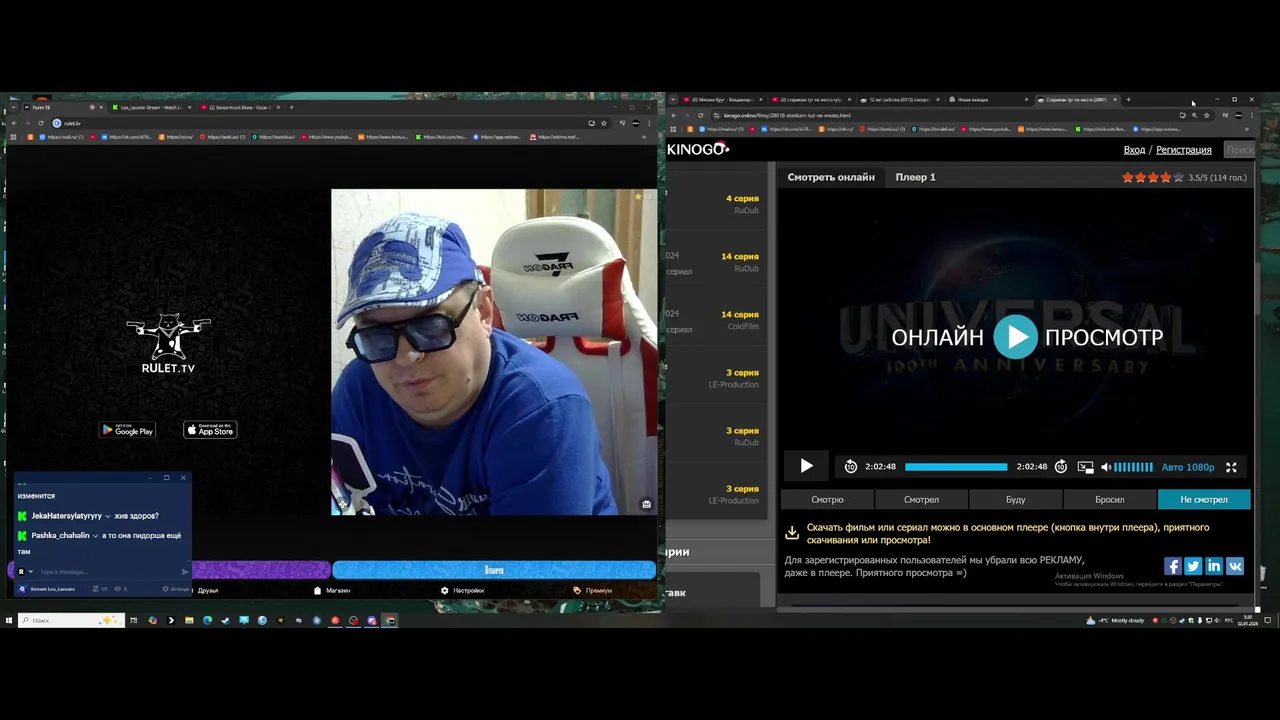Image resolution: width=1280 pixels, height=720 pixels.
Task: Switch to the 12 лет рабства browser tab
Action: pyautogui.click(x=898, y=100)
